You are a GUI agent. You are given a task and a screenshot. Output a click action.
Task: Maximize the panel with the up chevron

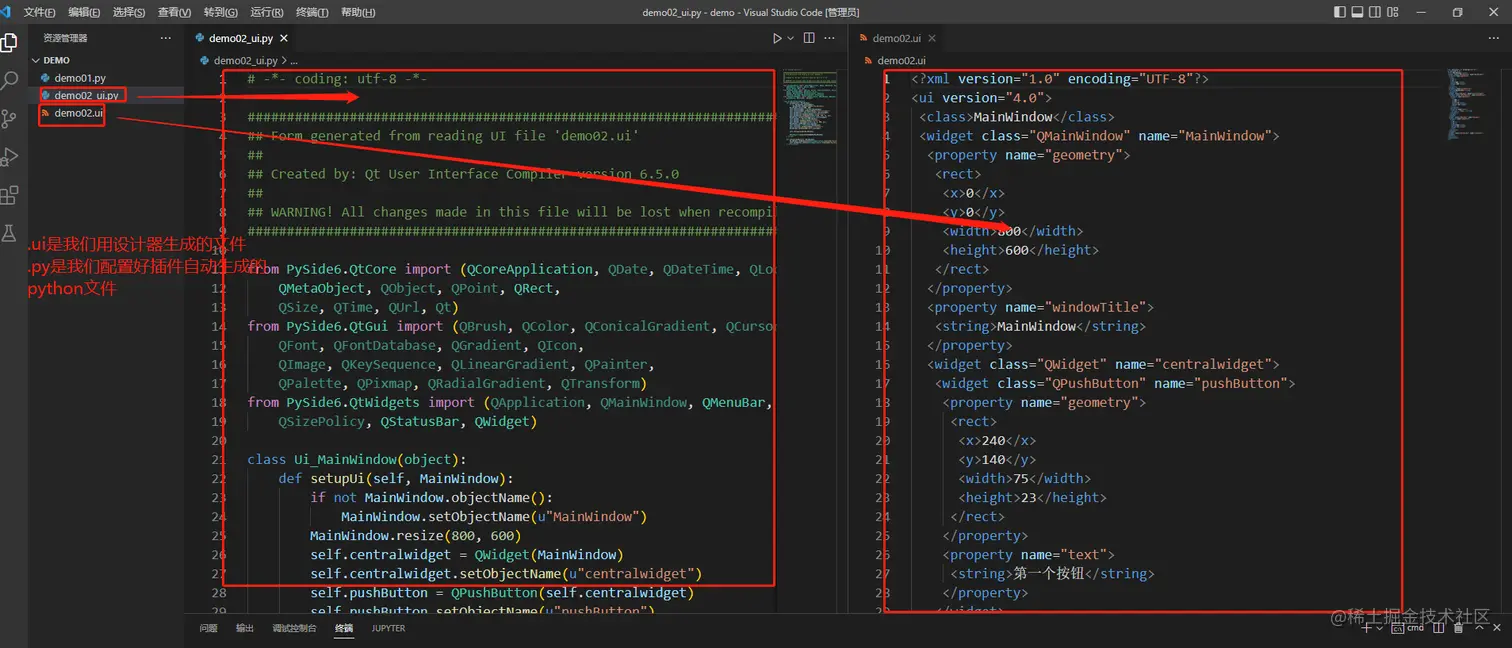1480,628
